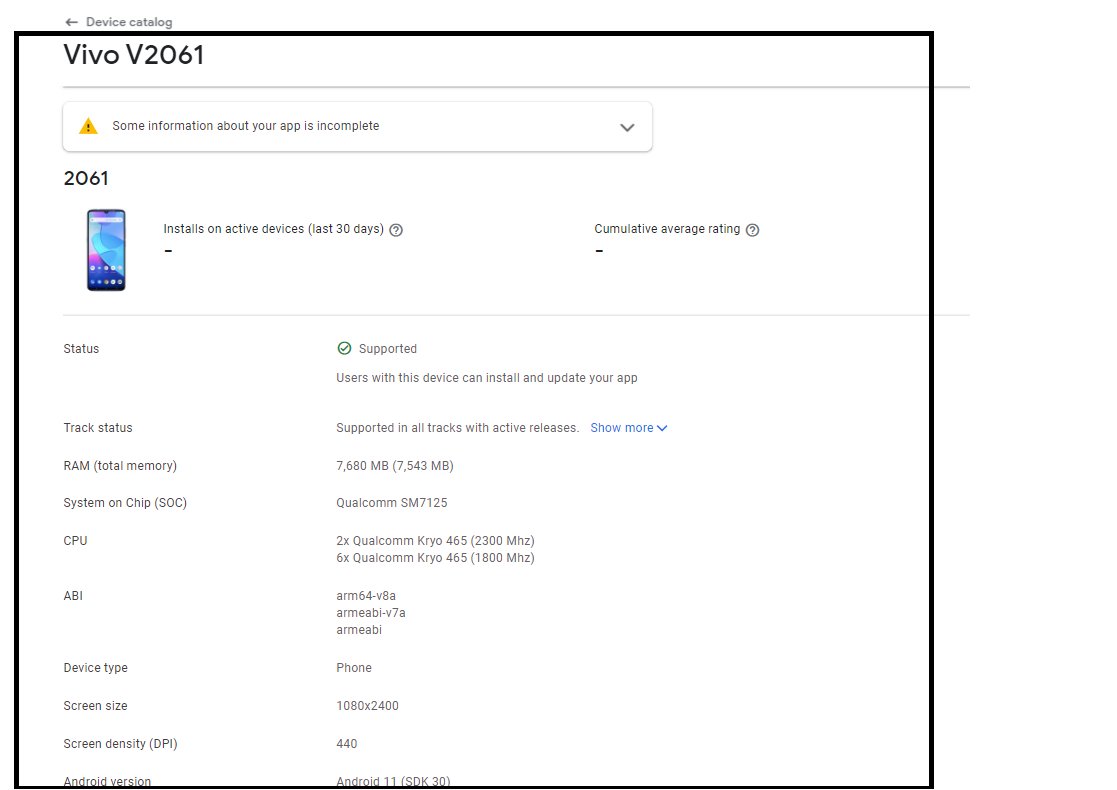Viewport: 1117px width, 790px height.
Task: Click the '1080x2400' screen size value
Action: 368,706
